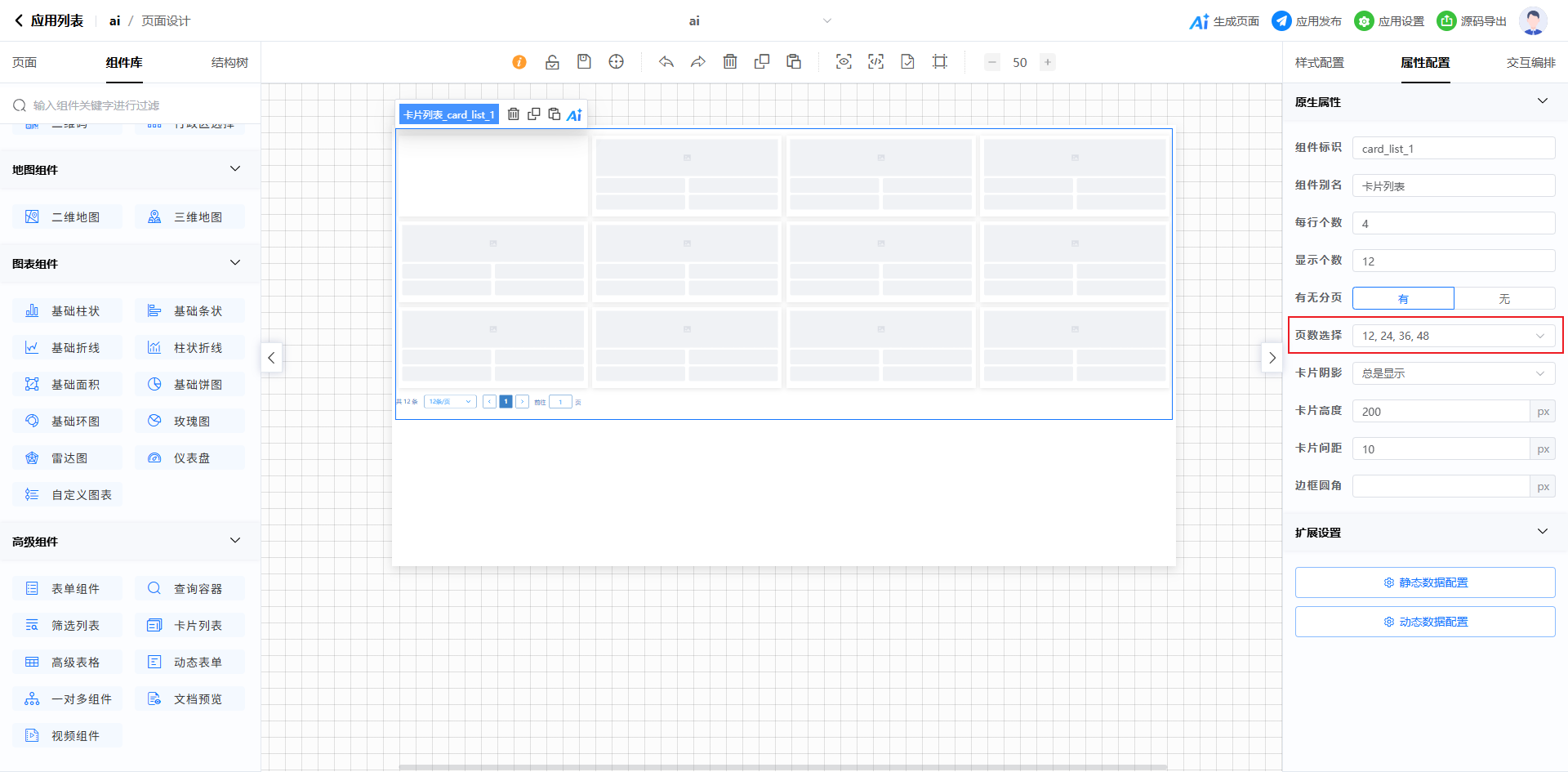Screen dimensions: 1568x772
Task: Collapse the left panel with arrow handle
Action: (271, 358)
